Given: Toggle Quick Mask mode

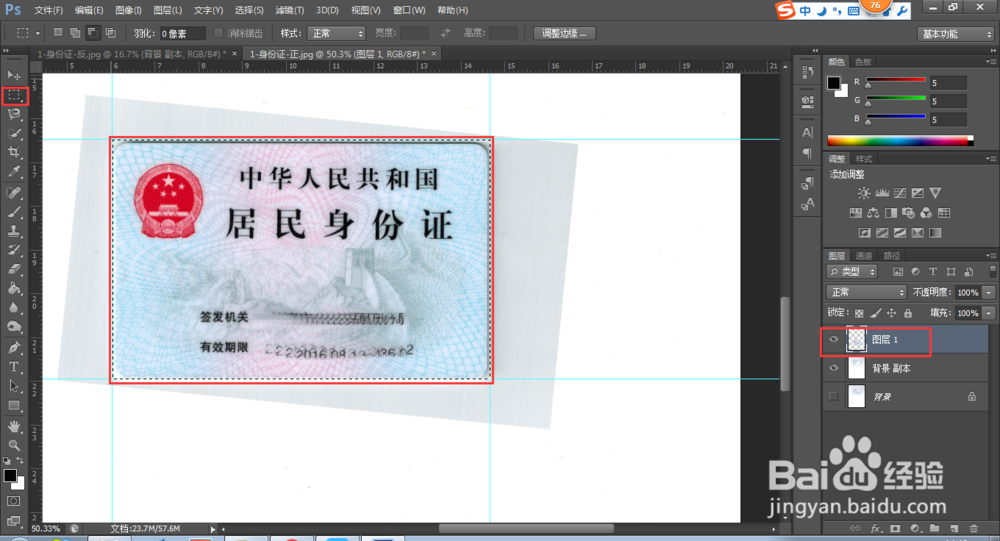Looking at the screenshot, I should tap(13, 501).
